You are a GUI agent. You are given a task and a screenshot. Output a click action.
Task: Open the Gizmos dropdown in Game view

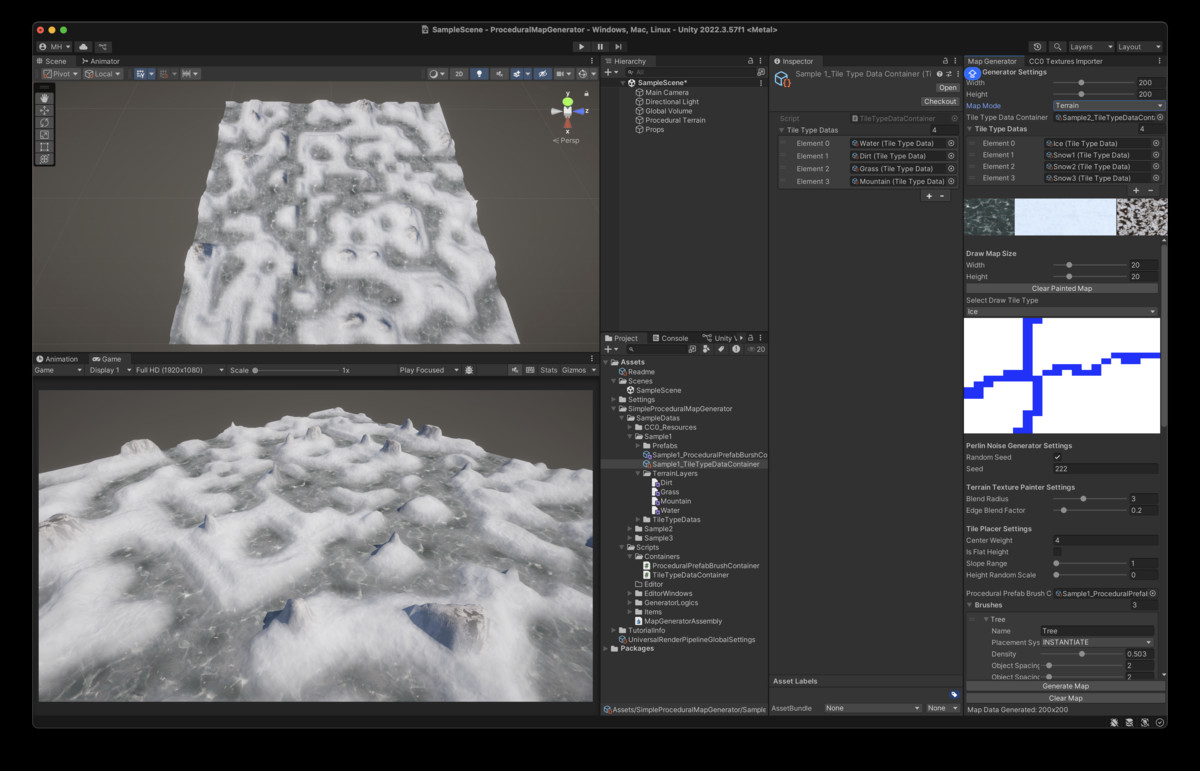coord(576,370)
